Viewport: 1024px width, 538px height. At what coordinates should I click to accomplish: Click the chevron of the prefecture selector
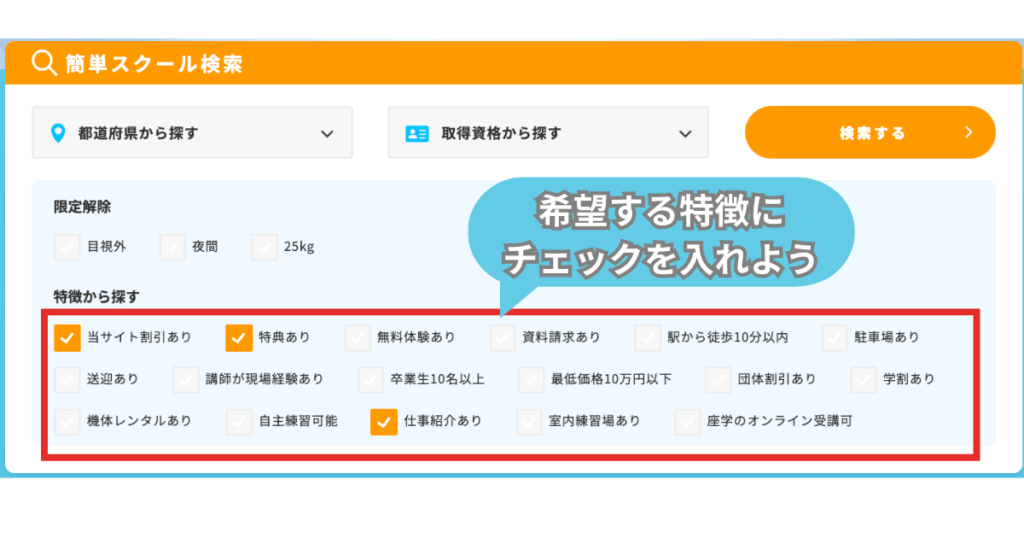327,133
